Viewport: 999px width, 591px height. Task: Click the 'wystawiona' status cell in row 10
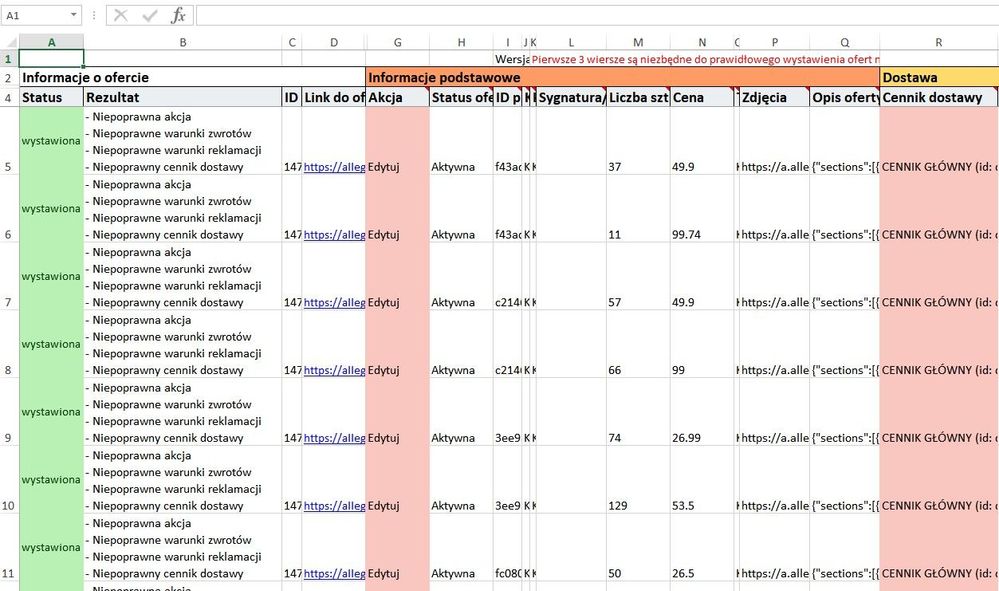[x=52, y=480]
